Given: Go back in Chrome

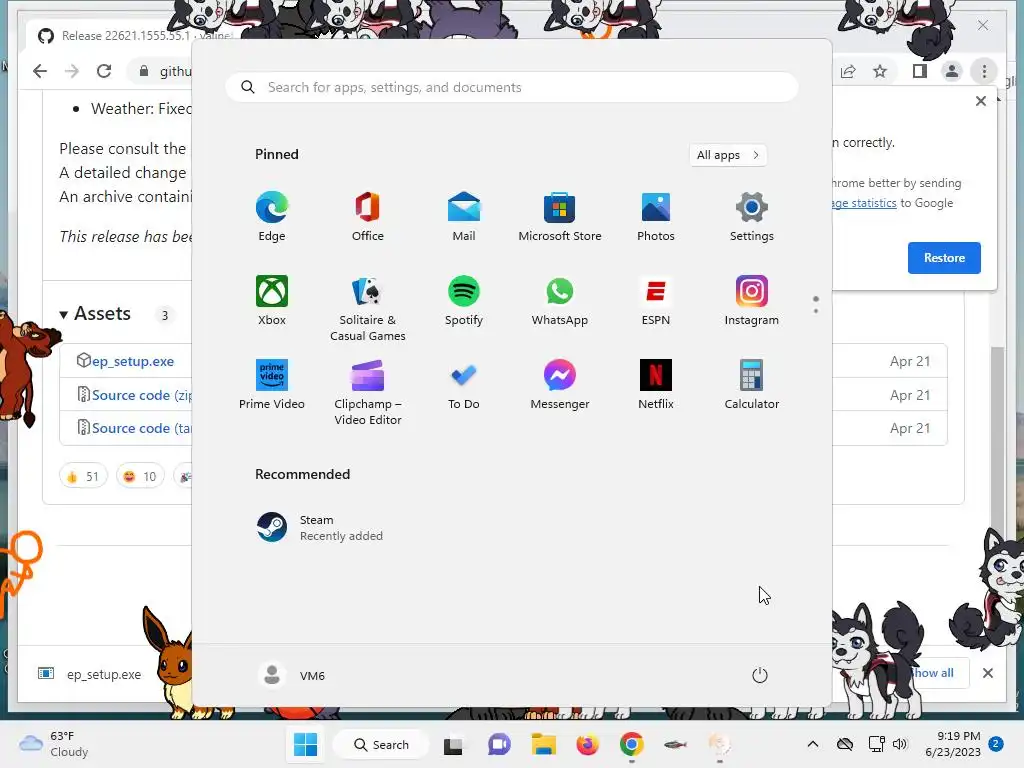Looking at the screenshot, I should [x=40, y=71].
